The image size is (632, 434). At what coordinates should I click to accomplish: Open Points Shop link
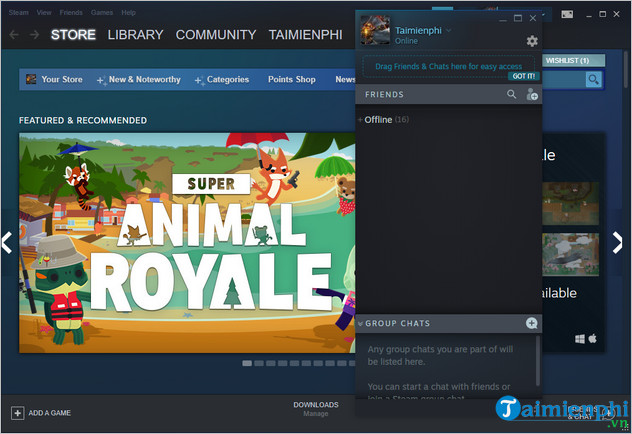(x=292, y=79)
